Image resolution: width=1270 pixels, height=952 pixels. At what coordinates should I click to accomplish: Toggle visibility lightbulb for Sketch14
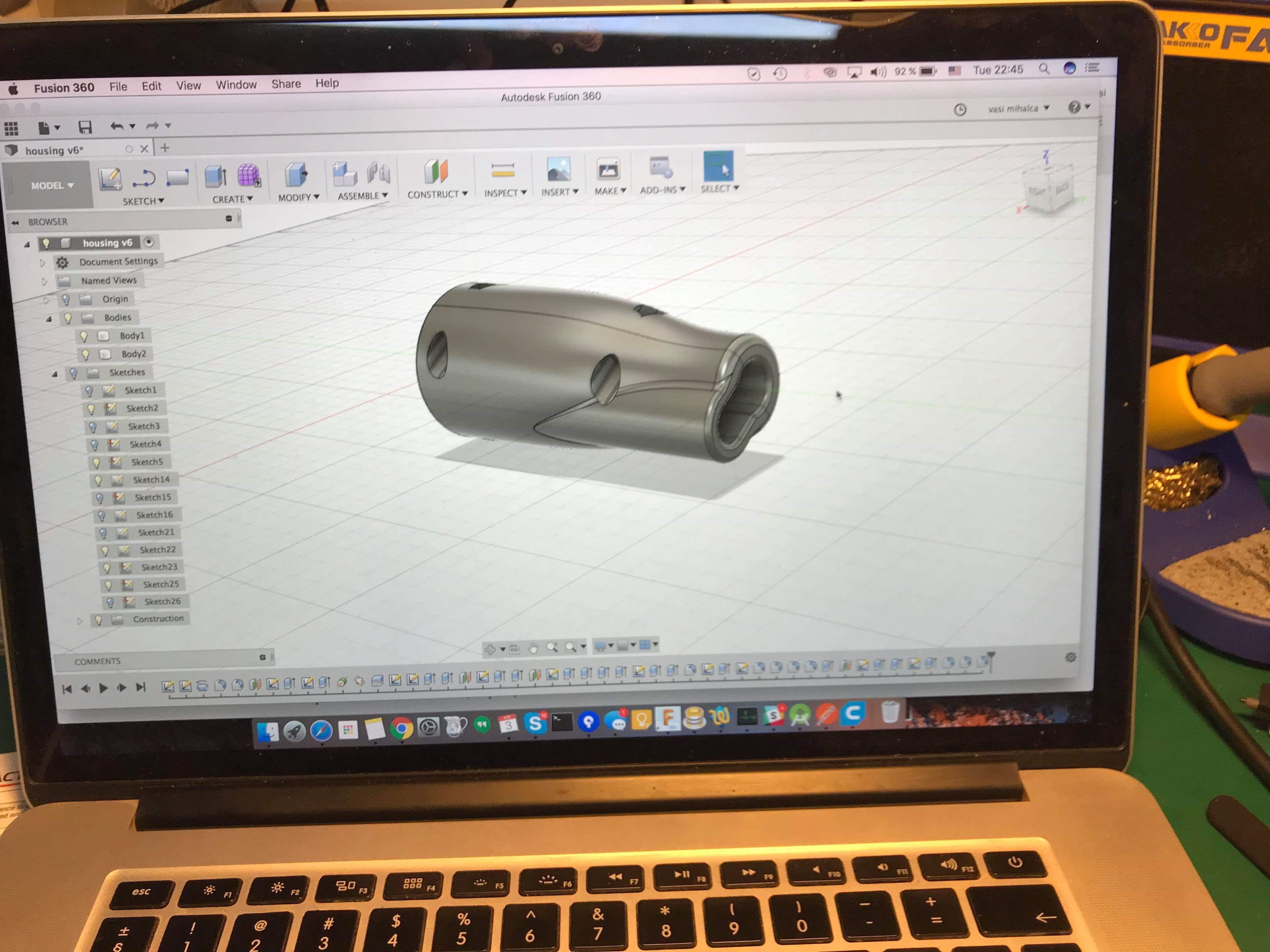pos(98,480)
